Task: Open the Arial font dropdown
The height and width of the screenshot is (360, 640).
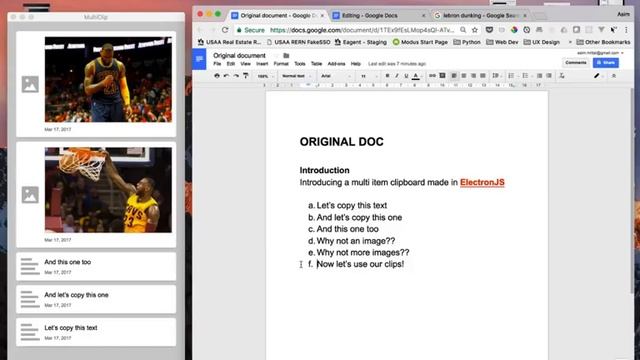Action: click(336, 76)
